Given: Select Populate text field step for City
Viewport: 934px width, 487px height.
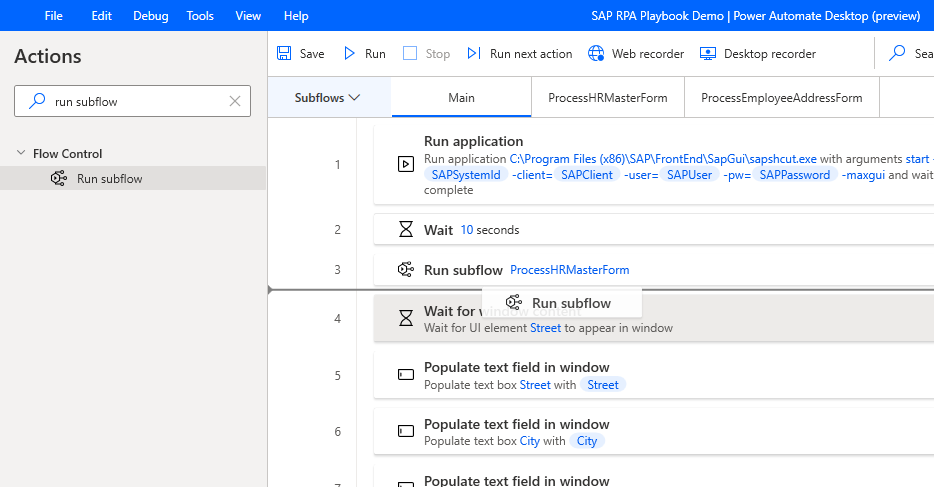Looking at the screenshot, I should pyautogui.click(x=653, y=432).
